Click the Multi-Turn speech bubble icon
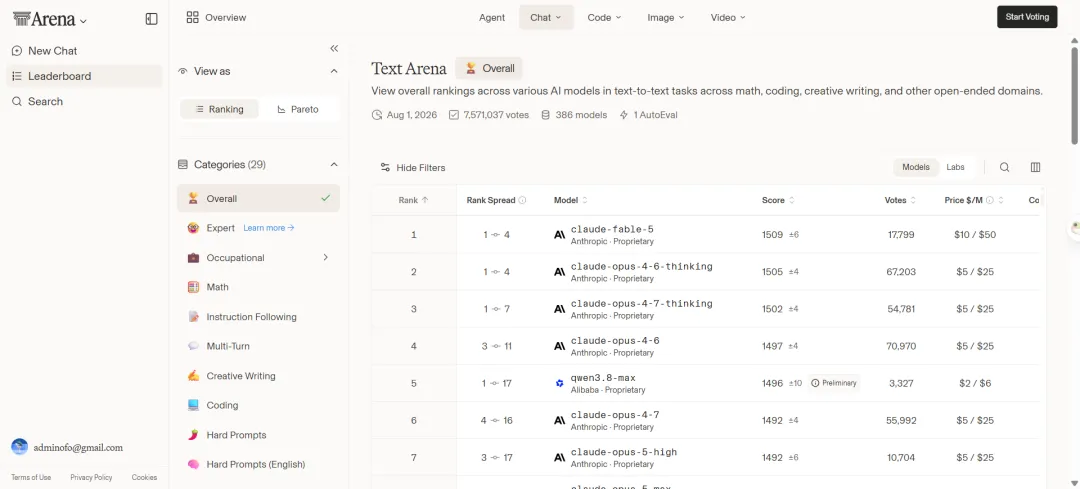1080x489 pixels. [x=194, y=346]
